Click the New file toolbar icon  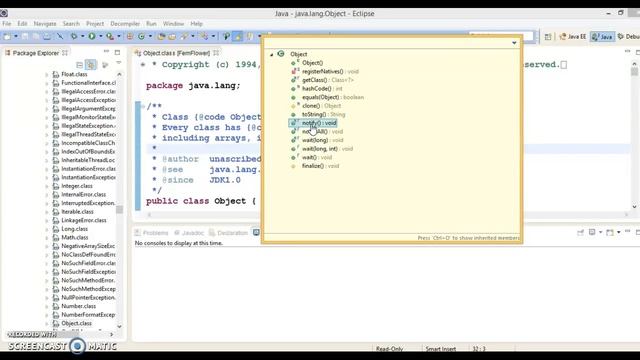(x=7, y=36)
